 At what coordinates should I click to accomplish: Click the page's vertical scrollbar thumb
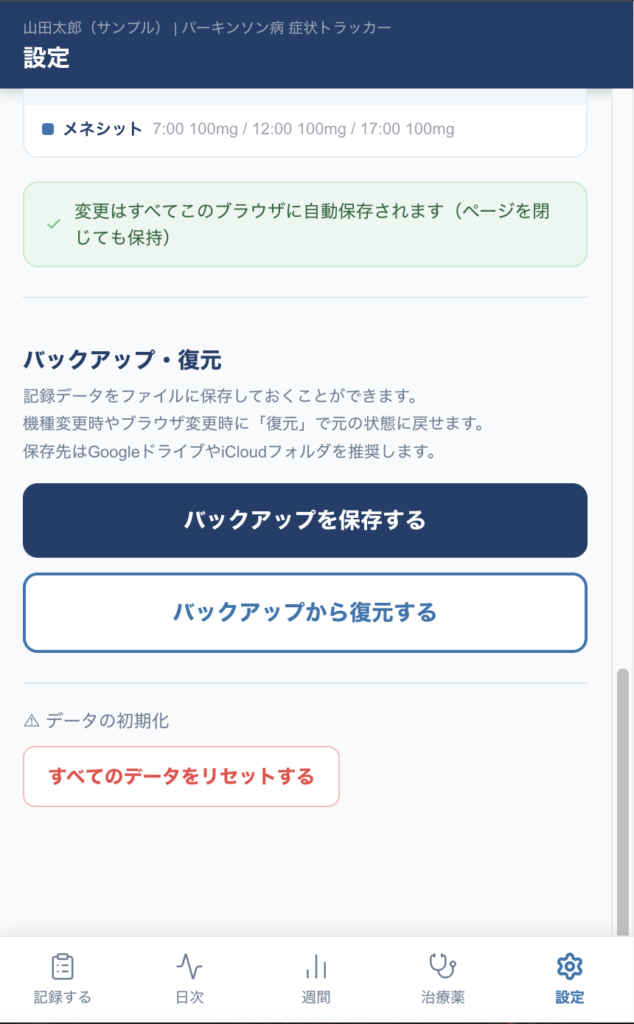point(623,800)
